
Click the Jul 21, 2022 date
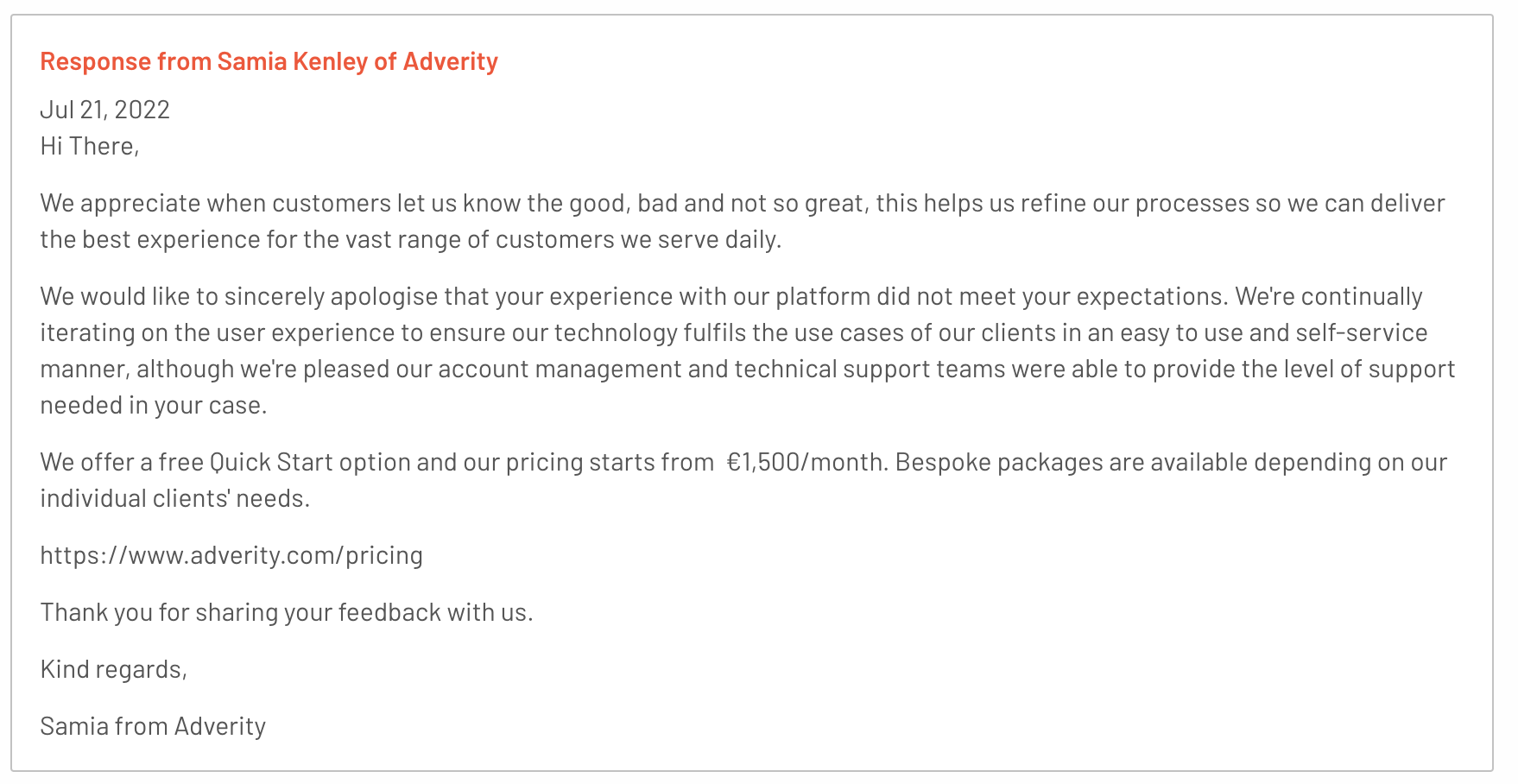[105, 110]
